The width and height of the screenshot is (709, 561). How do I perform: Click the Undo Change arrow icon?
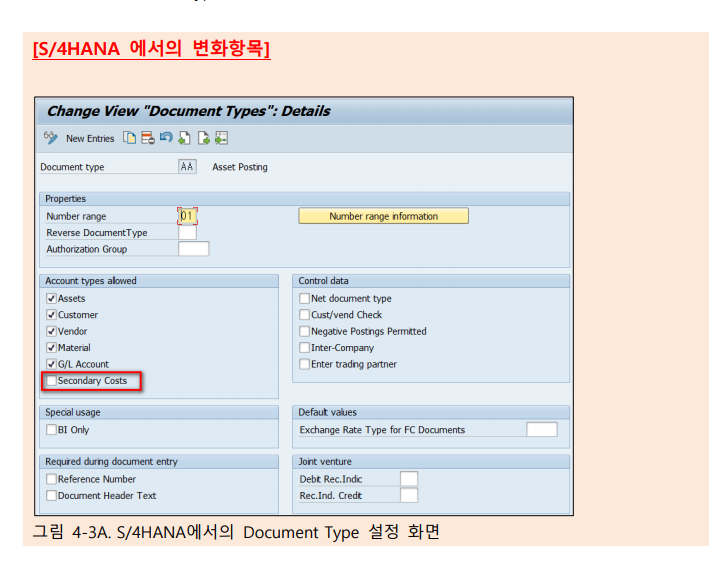point(166,137)
